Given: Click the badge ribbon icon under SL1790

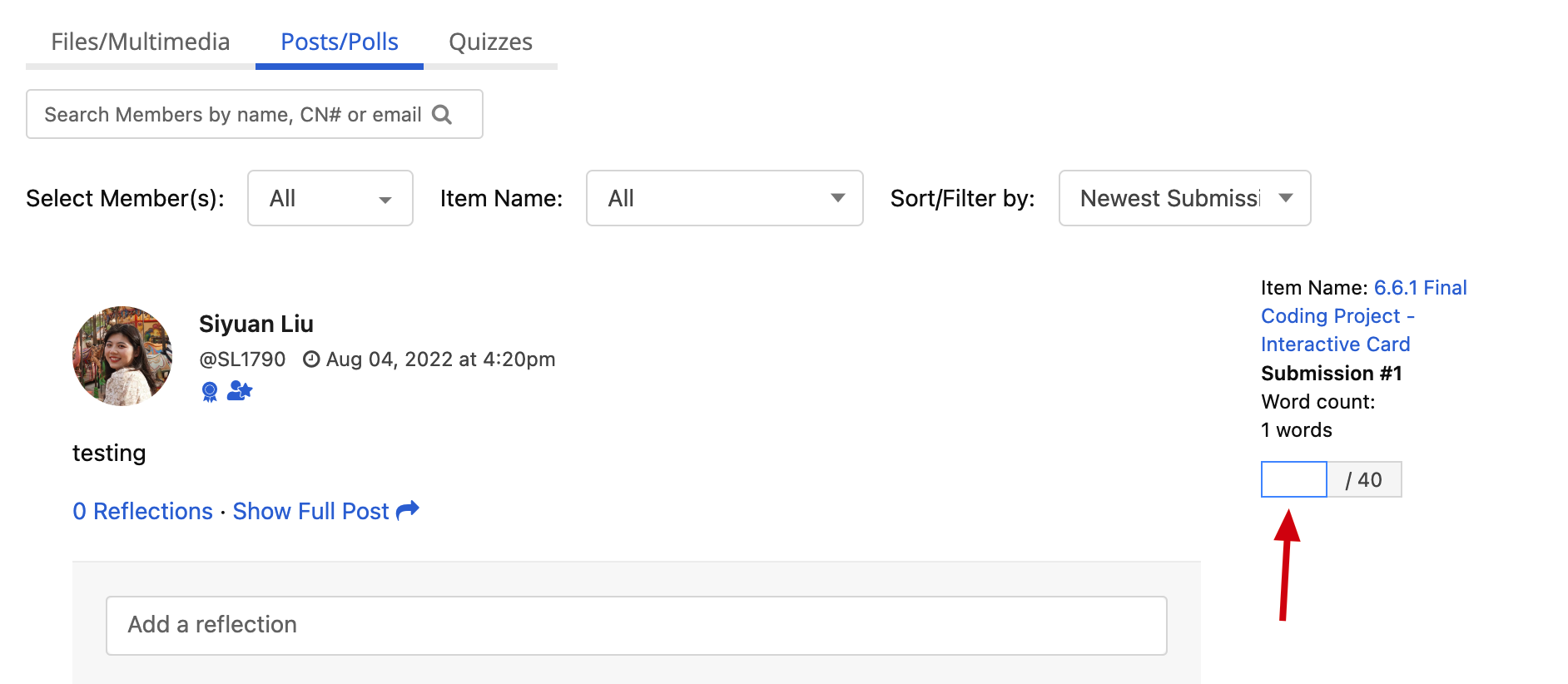Looking at the screenshot, I should coord(210,391).
